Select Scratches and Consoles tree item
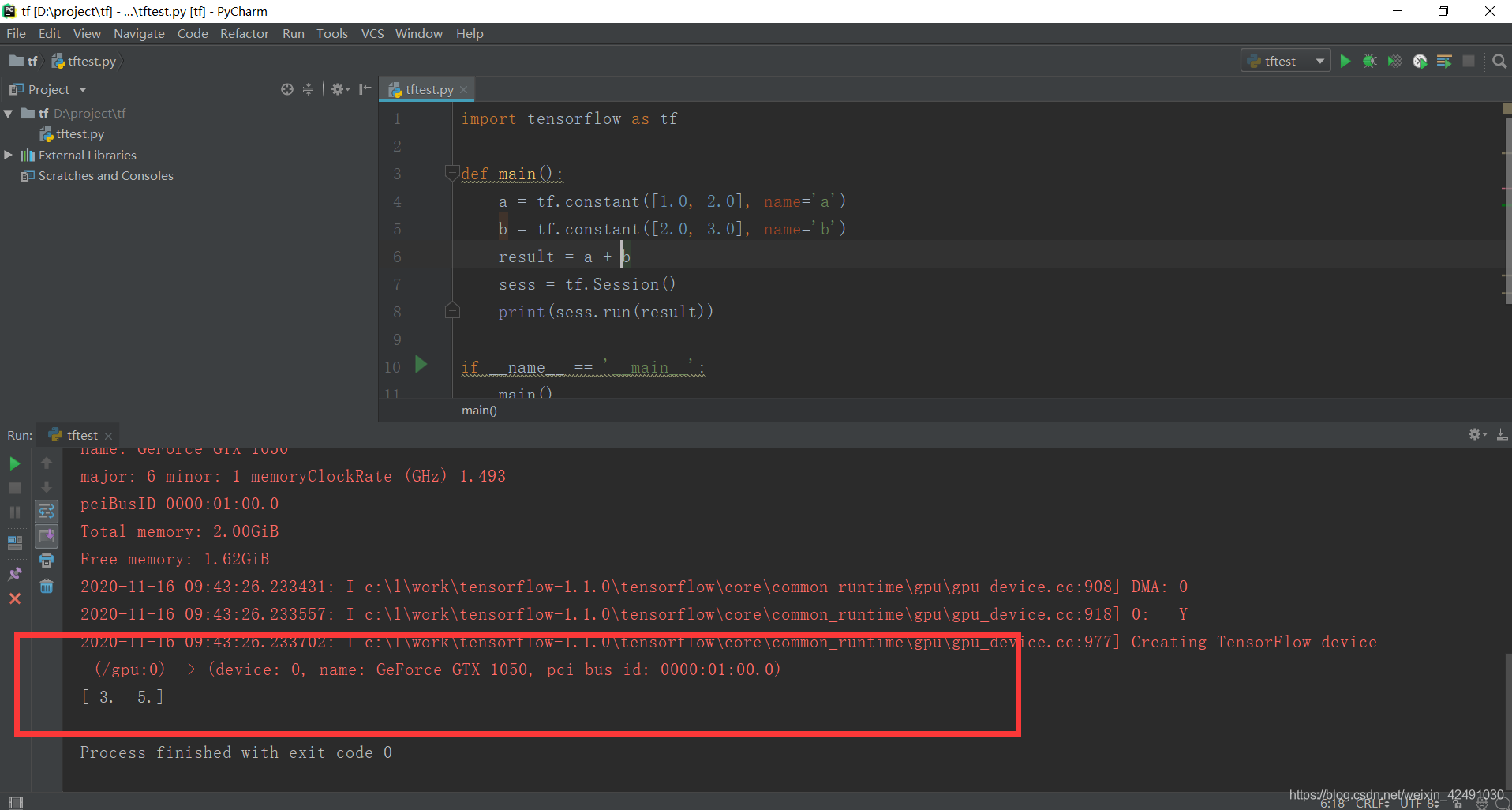 [x=106, y=175]
